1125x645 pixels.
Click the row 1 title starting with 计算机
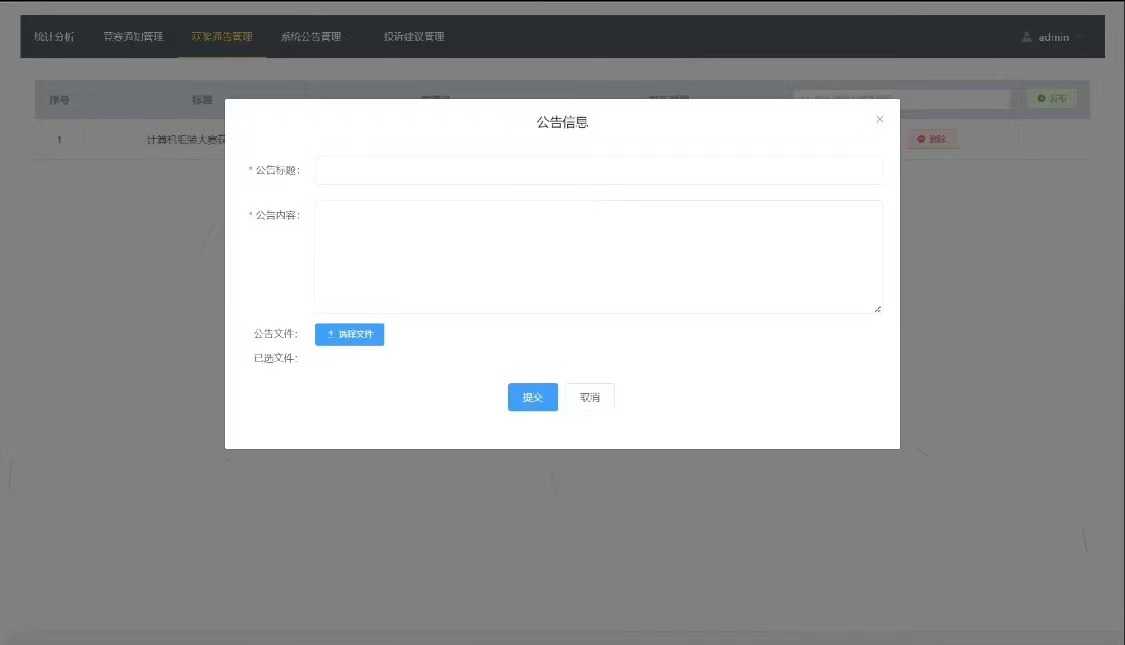click(186, 139)
